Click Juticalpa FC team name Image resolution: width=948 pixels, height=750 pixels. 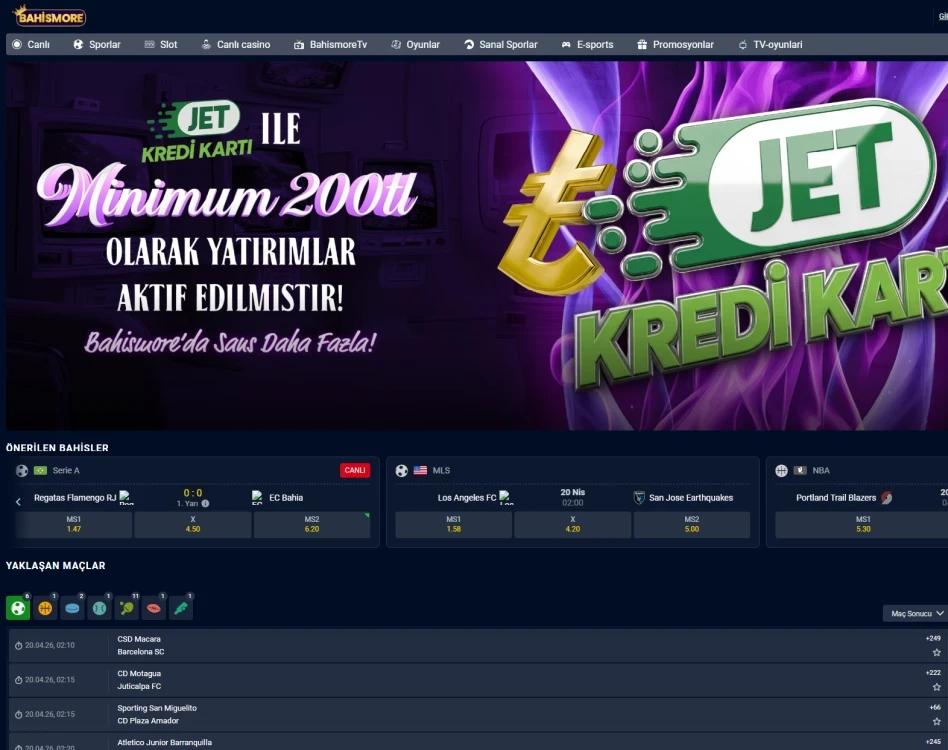(x=139, y=686)
